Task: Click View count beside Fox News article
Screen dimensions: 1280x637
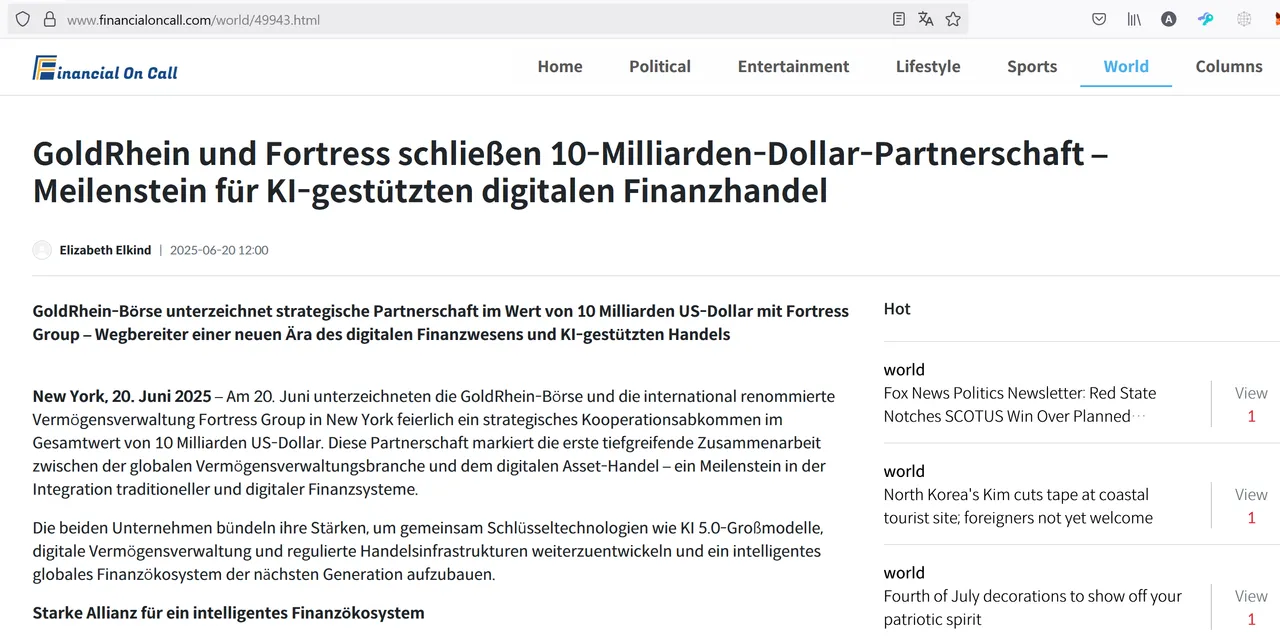Action: click(x=1251, y=404)
